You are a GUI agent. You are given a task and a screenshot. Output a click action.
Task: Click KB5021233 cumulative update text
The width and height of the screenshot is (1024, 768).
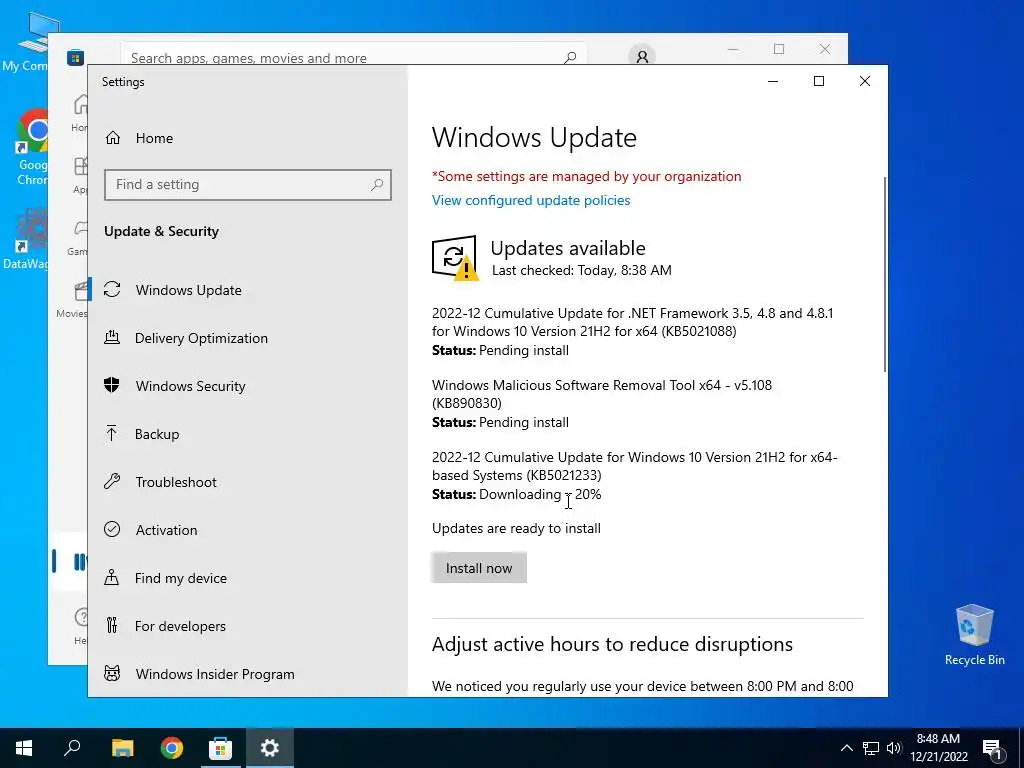pyautogui.click(x=634, y=466)
